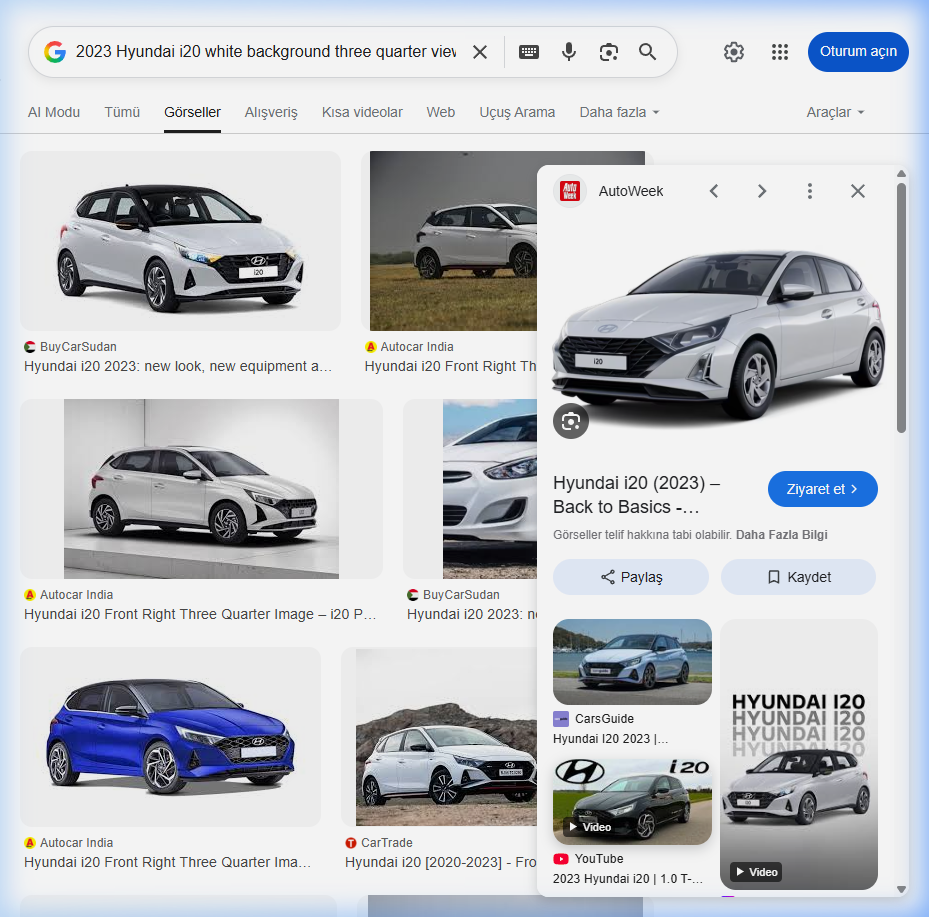This screenshot has width=929, height=917.
Task: Click BuyCarSudan favicon on first result
Action: click(x=30, y=347)
